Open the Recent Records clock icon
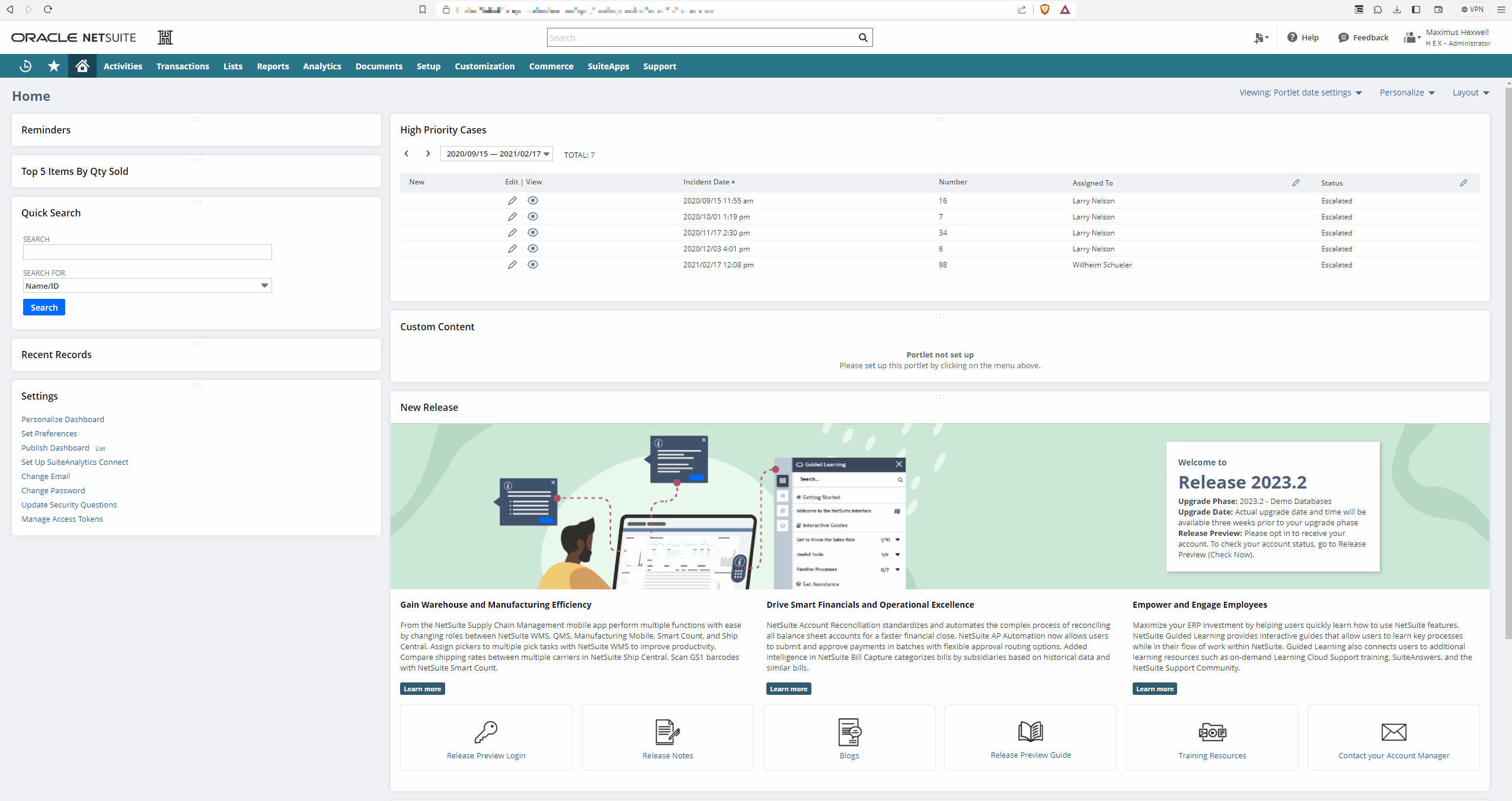 (x=25, y=66)
